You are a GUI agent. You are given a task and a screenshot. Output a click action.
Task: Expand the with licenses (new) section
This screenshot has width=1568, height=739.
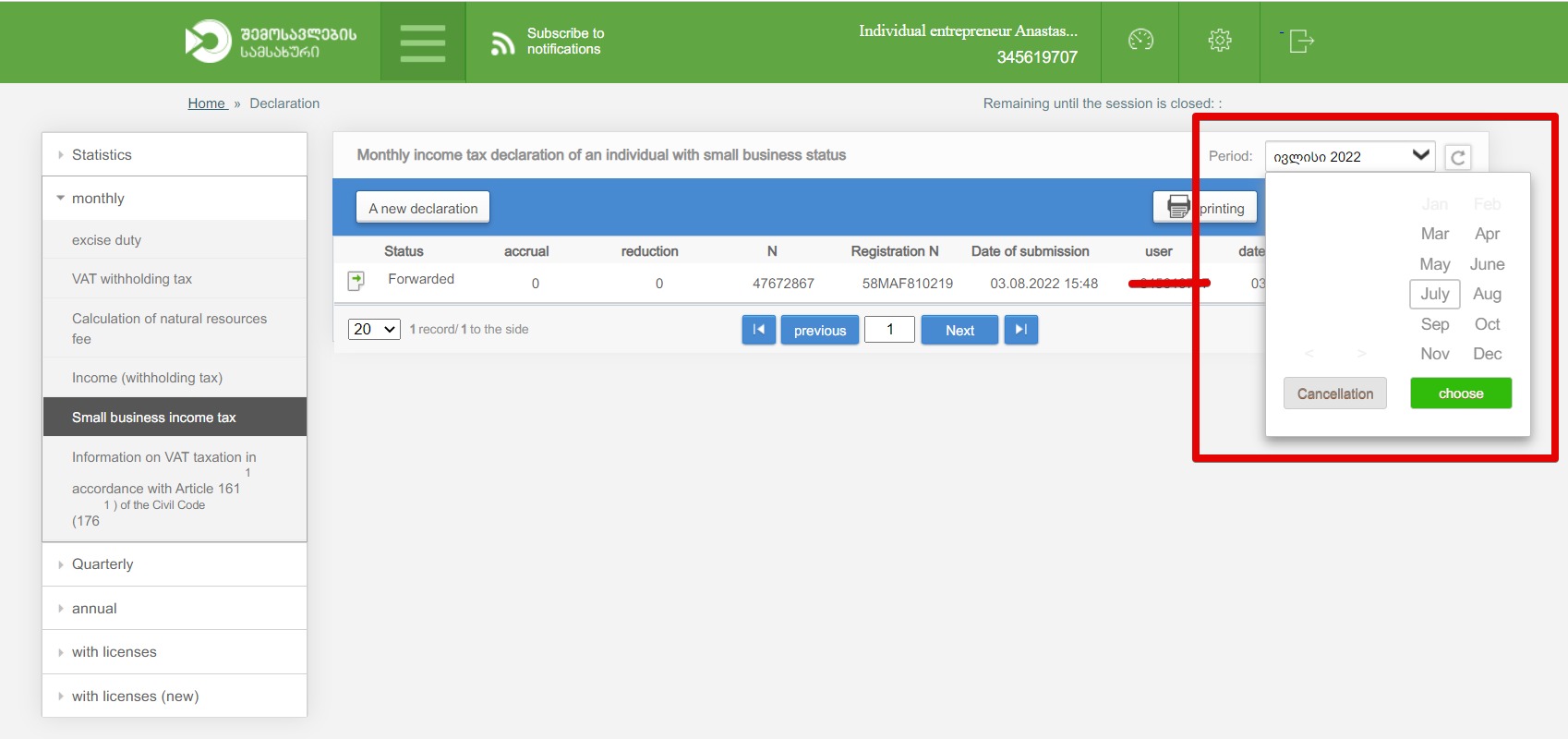[x=175, y=696]
